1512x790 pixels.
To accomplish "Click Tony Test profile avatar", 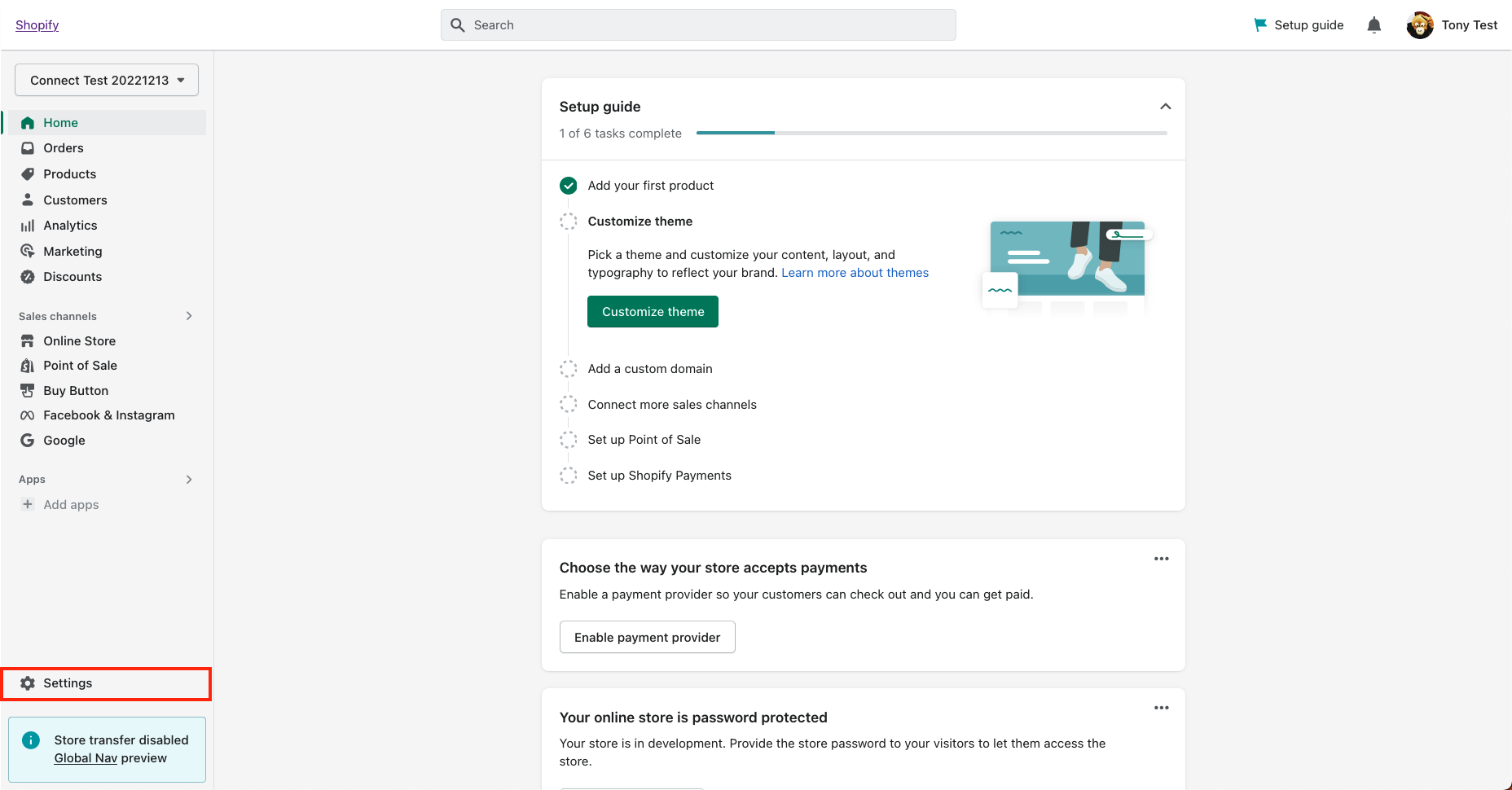I will (1420, 25).
